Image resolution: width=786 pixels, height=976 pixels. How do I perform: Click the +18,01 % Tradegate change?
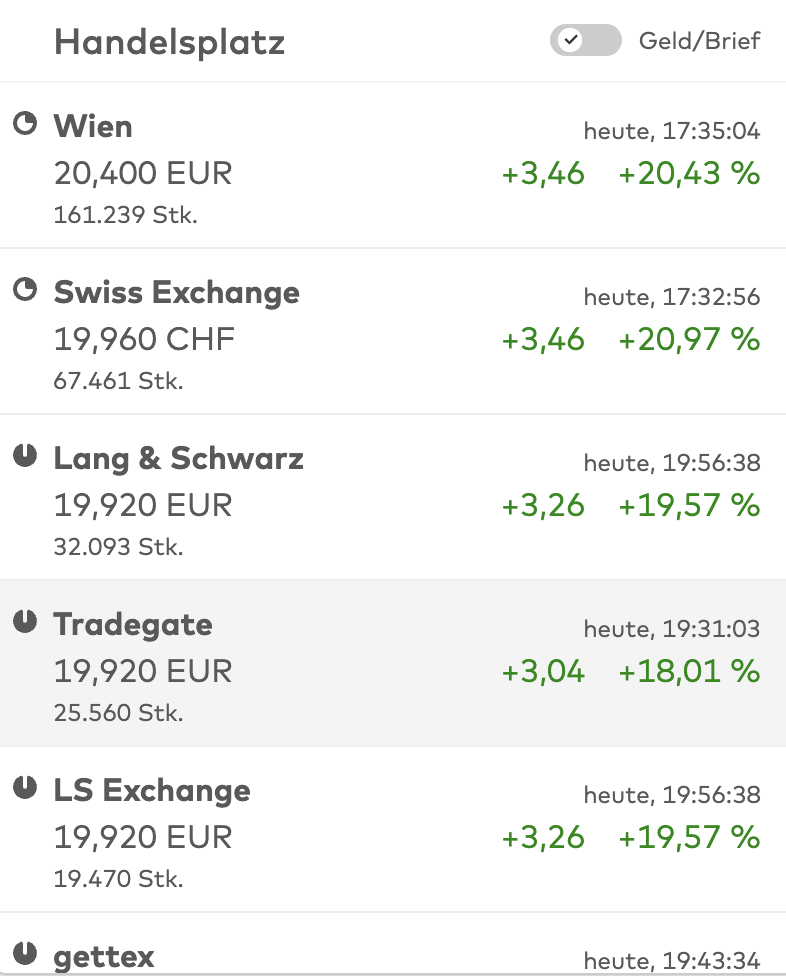coord(689,671)
